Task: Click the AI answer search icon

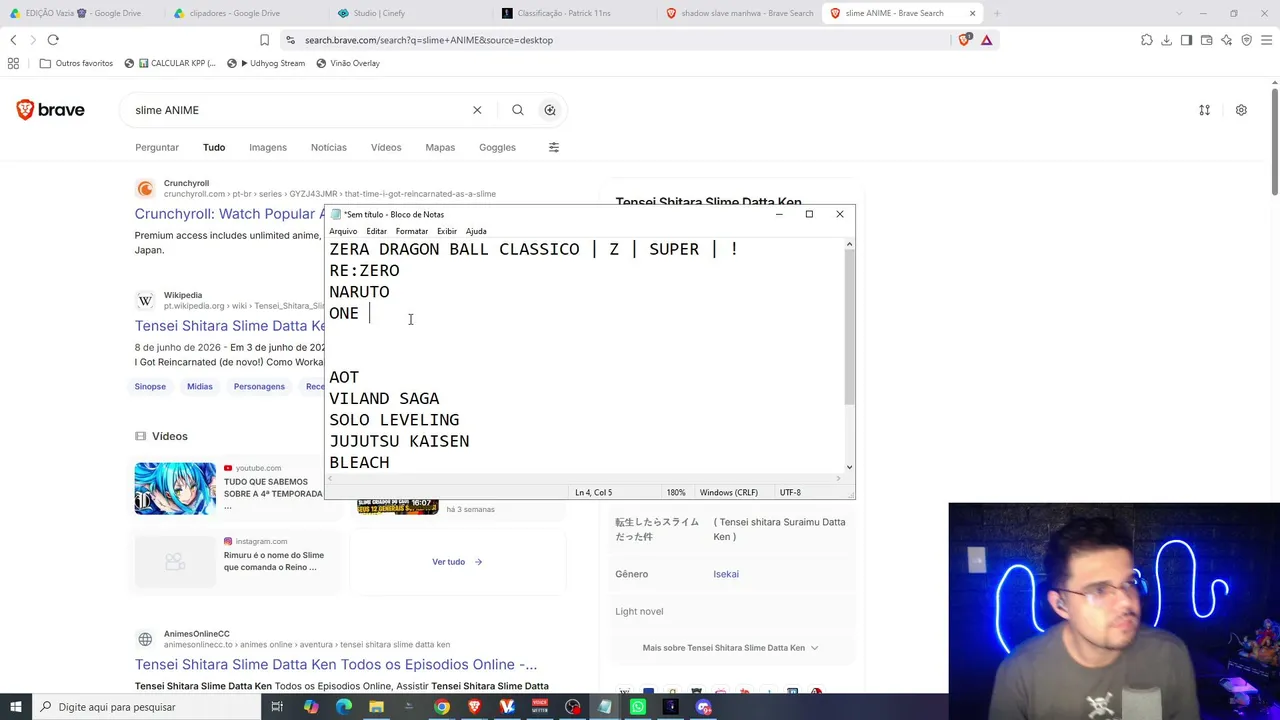Action: click(550, 110)
